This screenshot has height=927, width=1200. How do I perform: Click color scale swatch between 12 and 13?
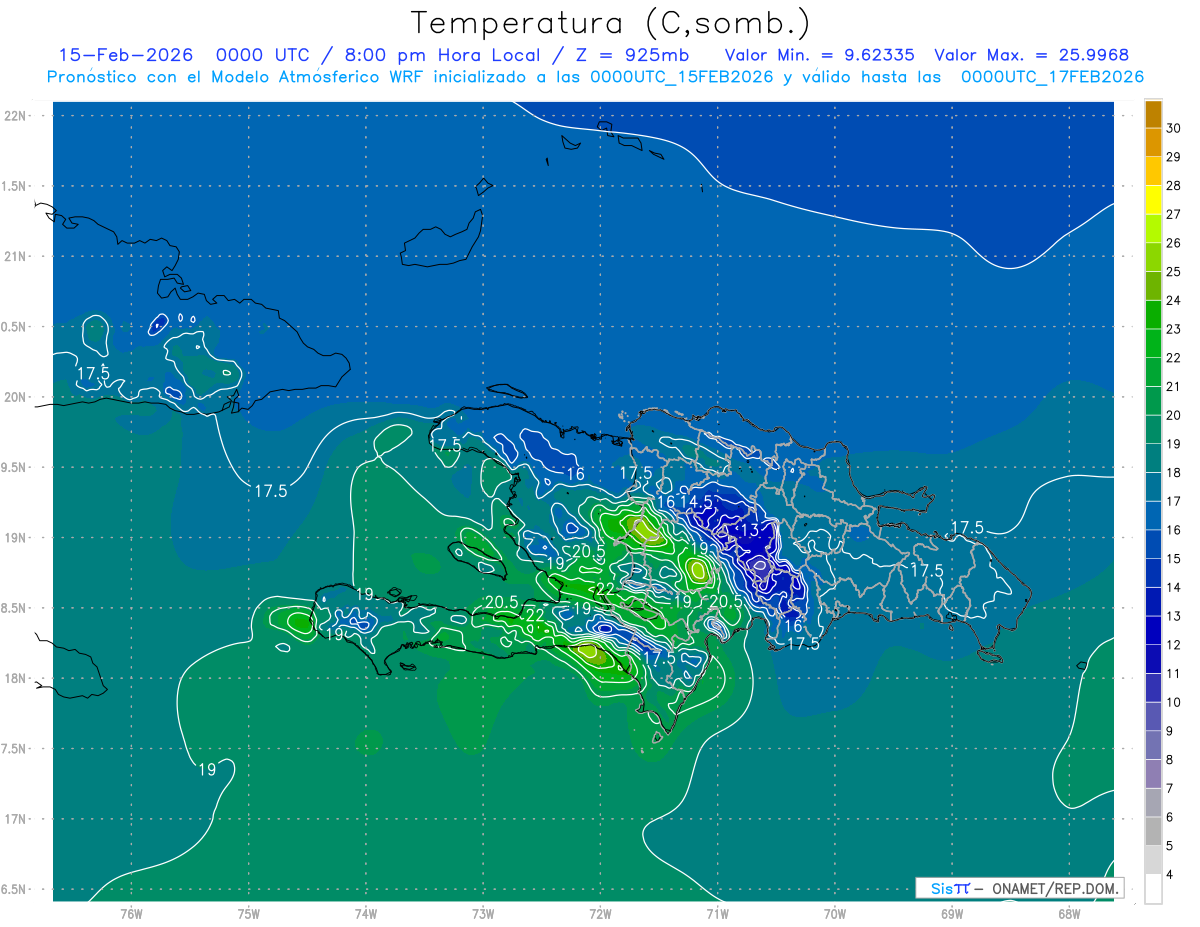click(1153, 630)
